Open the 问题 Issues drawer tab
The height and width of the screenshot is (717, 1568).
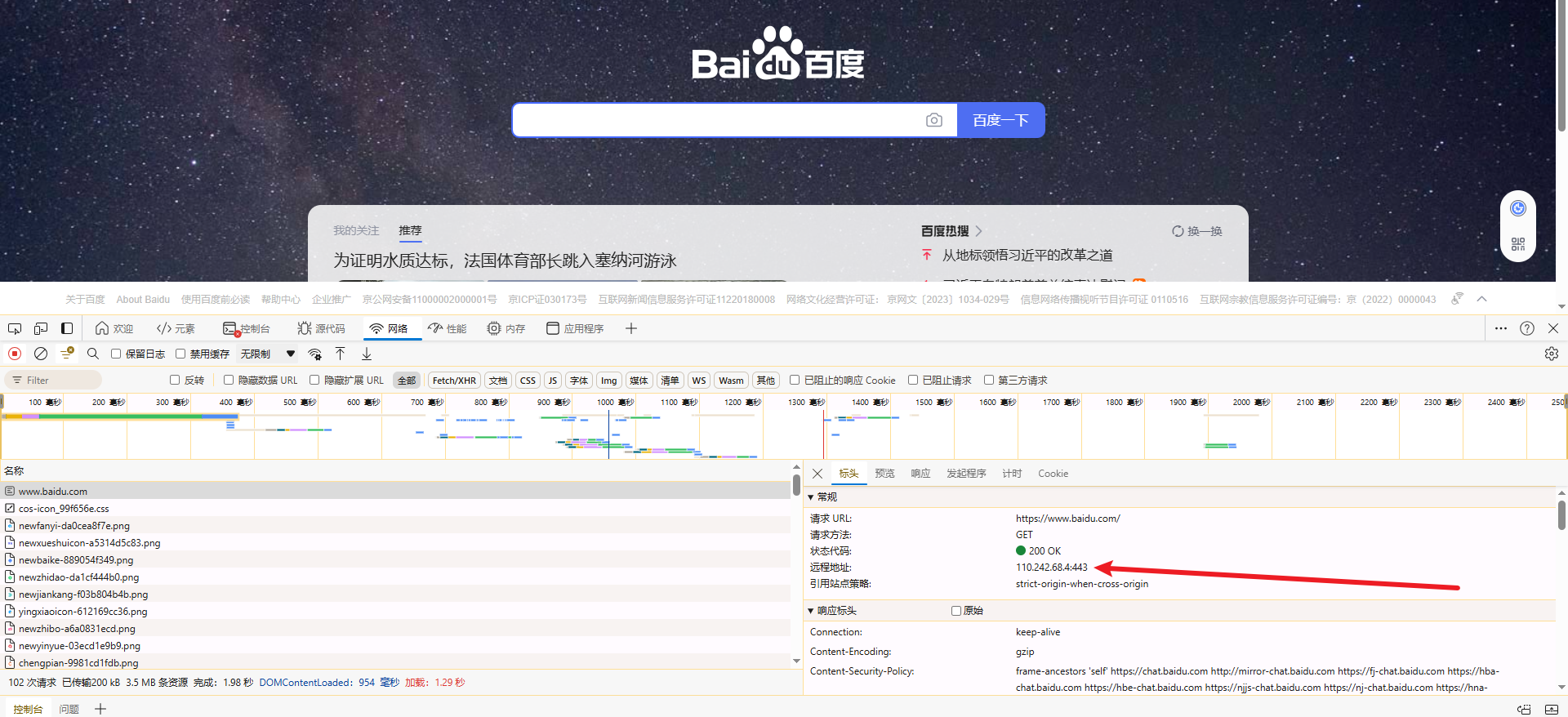click(x=69, y=709)
